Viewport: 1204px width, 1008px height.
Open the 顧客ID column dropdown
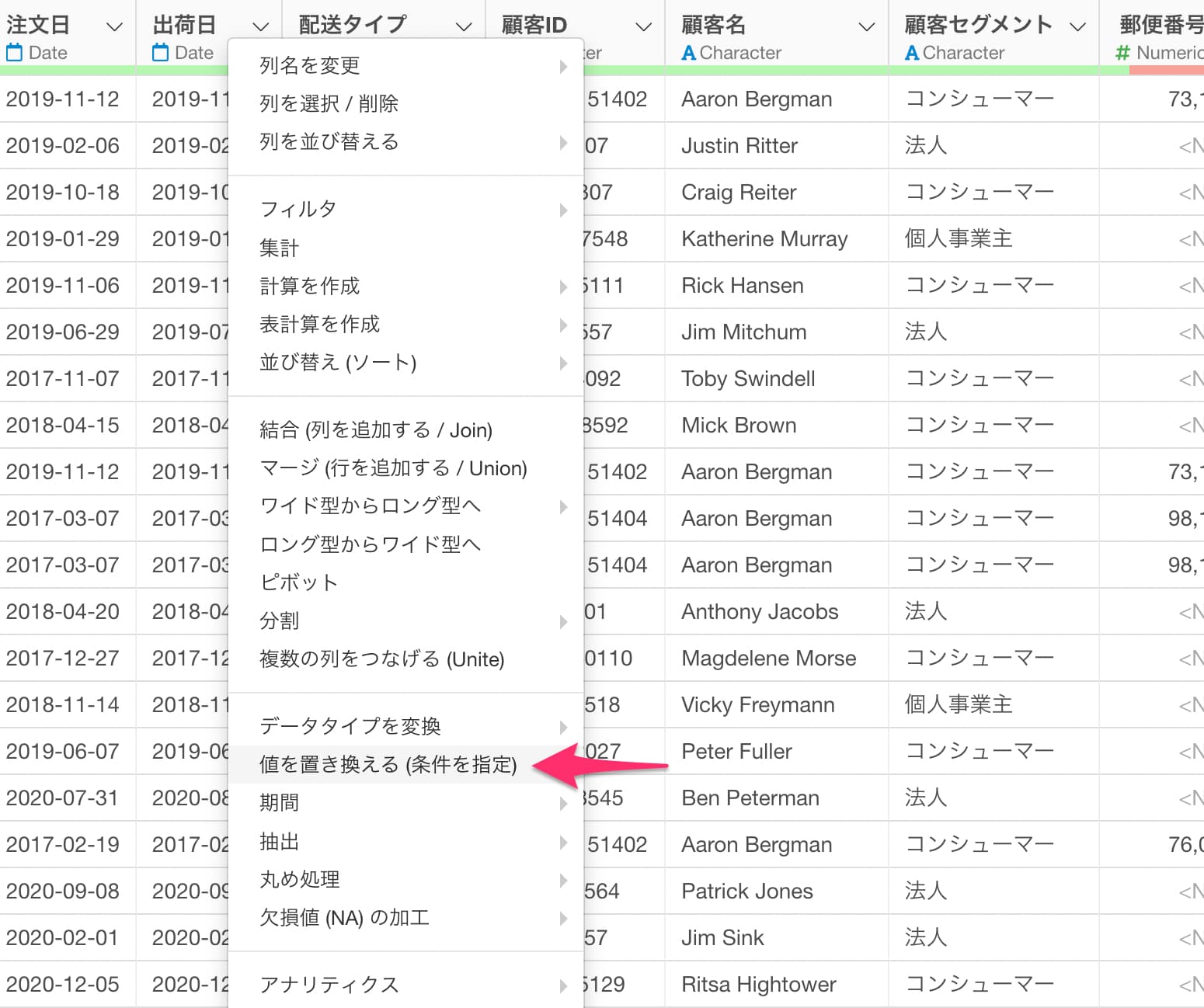coord(643,27)
